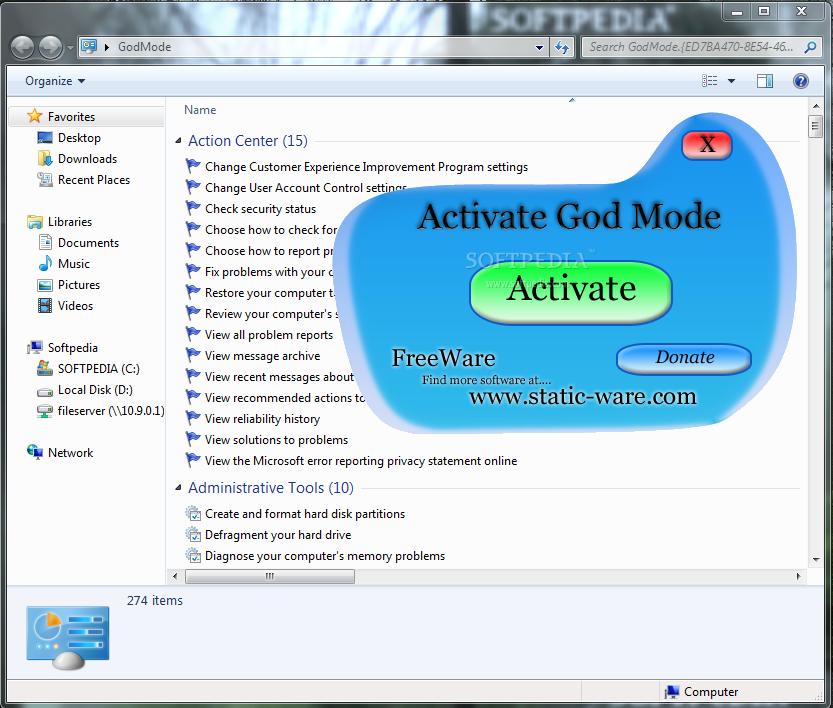Image resolution: width=833 pixels, height=708 pixels.
Task: Click the Back navigation arrow
Action: coord(22,47)
